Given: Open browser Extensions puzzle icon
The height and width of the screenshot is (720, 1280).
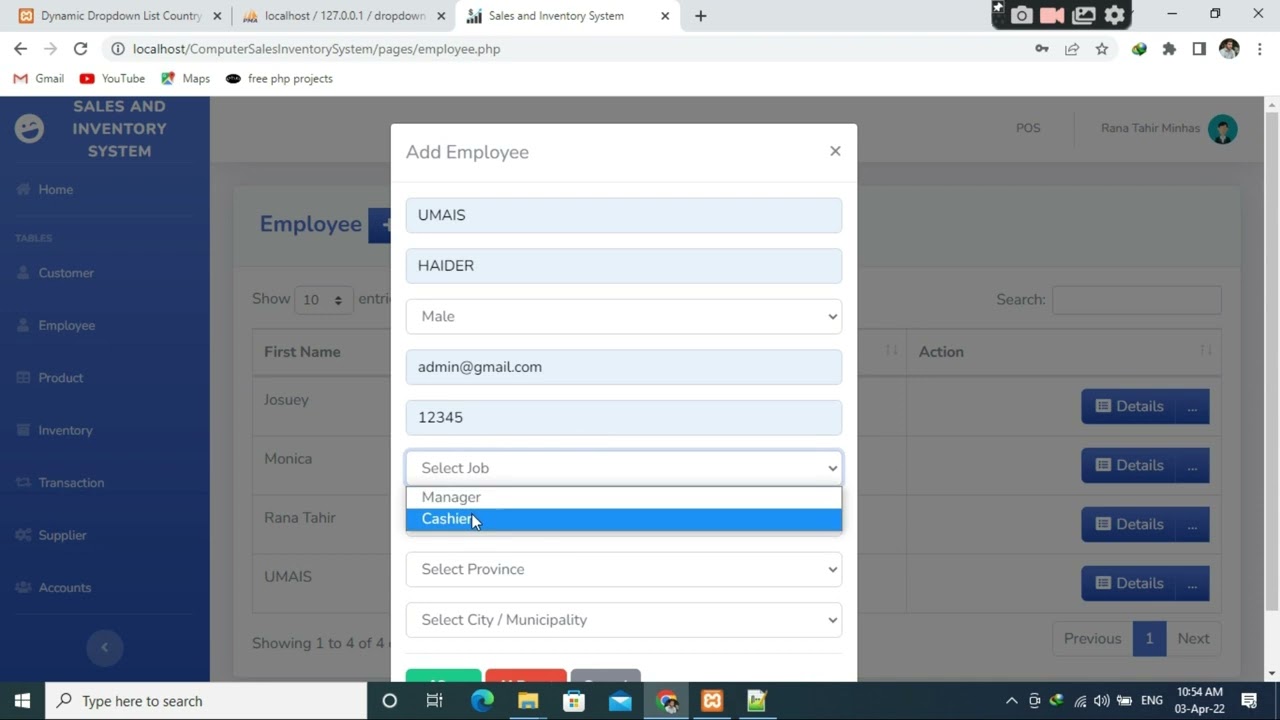Looking at the screenshot, I should pos(1169,49).
